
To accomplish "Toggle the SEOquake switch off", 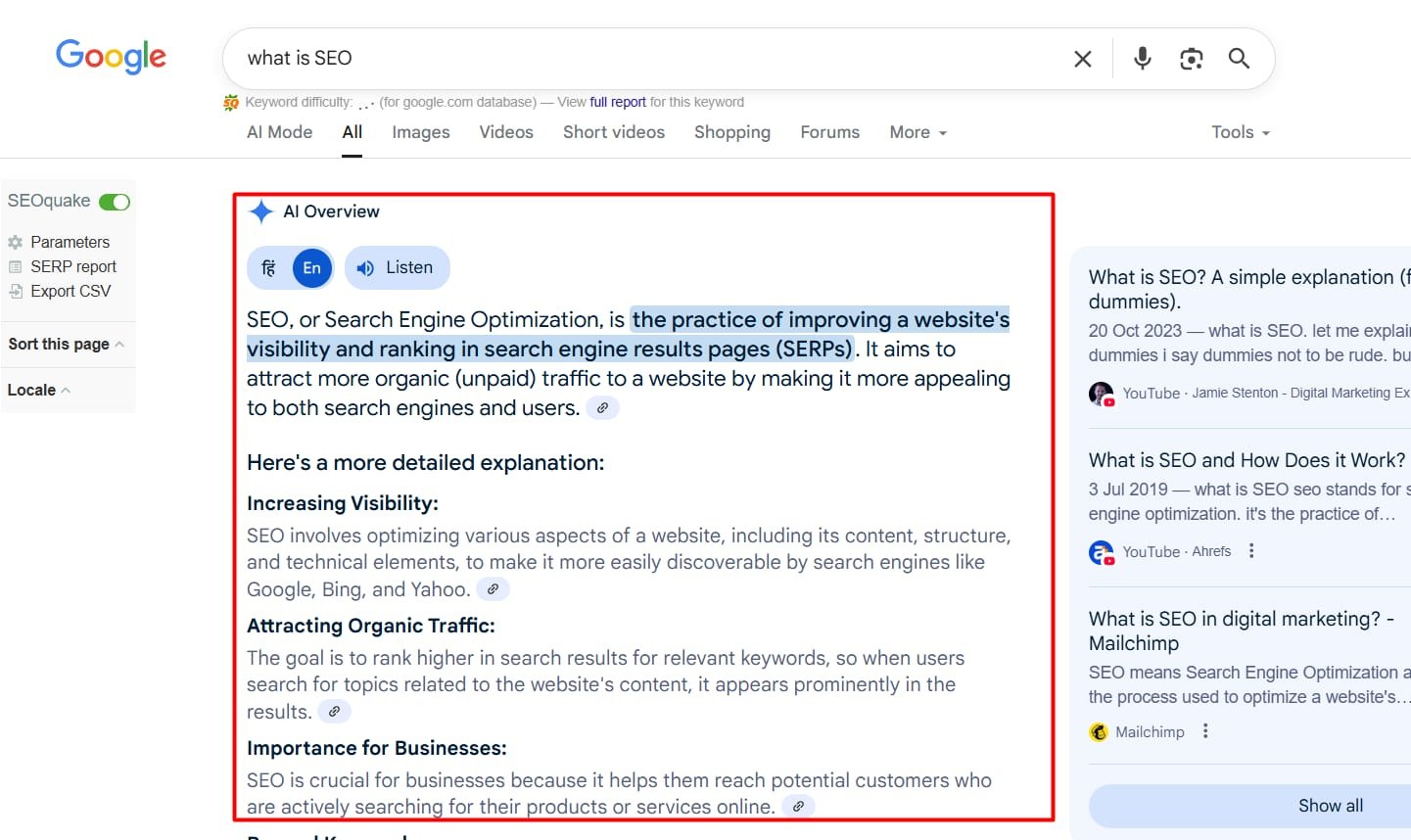I will coord(115,202).
